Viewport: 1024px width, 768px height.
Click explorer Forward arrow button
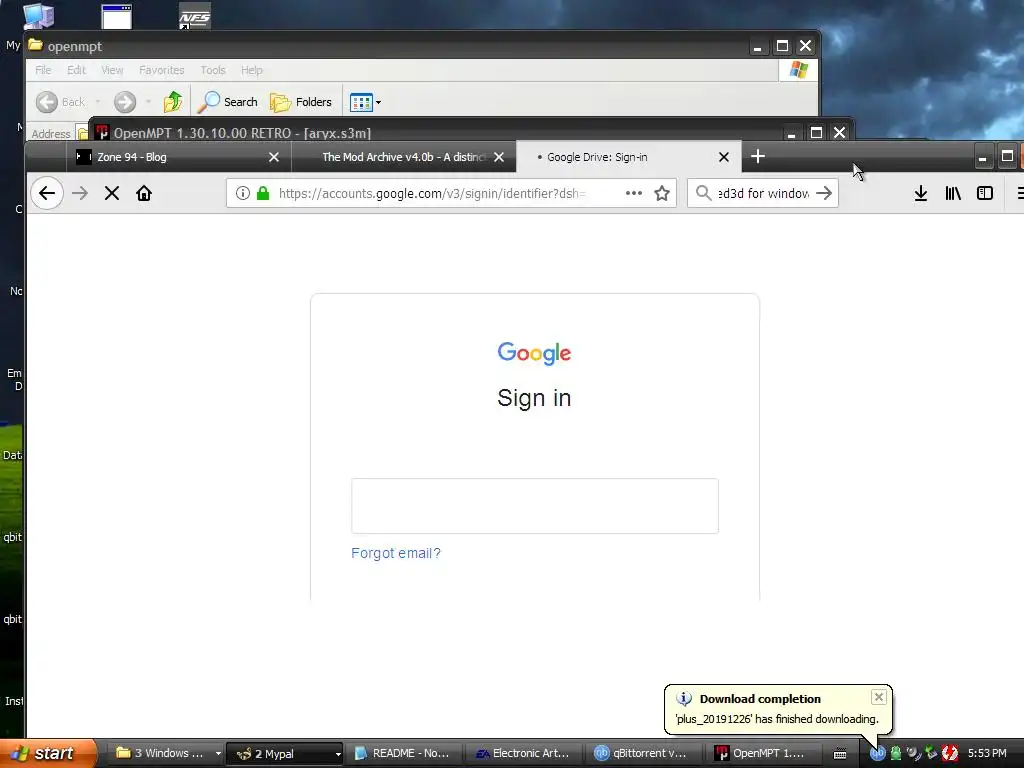tap(125, 102)
